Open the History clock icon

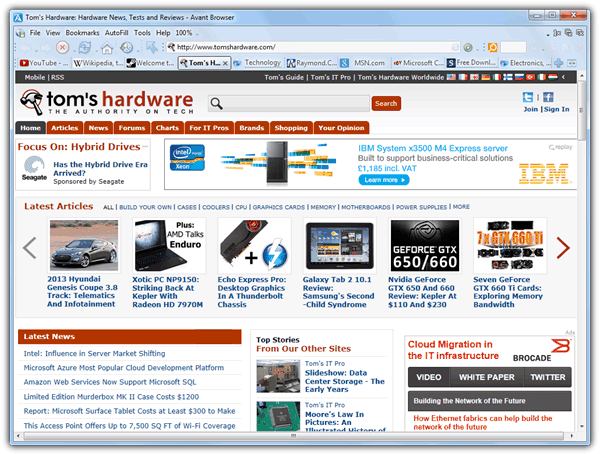[x=126, y=47]
